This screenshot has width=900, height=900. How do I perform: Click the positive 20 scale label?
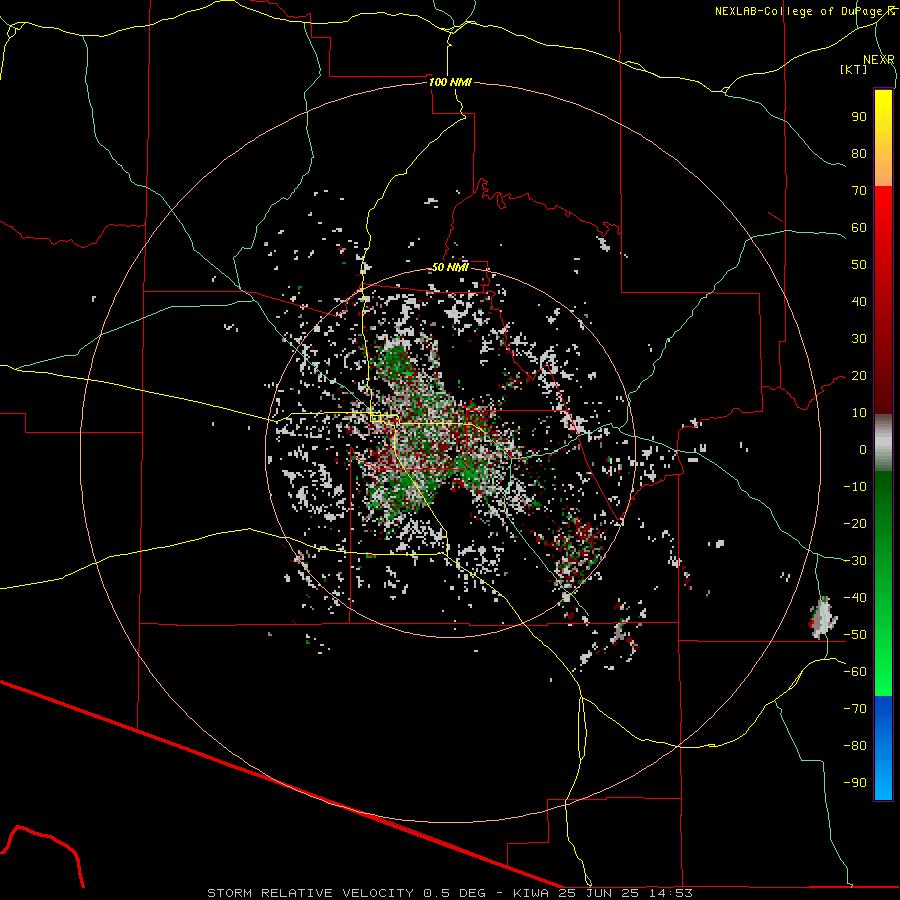[859, 376]
